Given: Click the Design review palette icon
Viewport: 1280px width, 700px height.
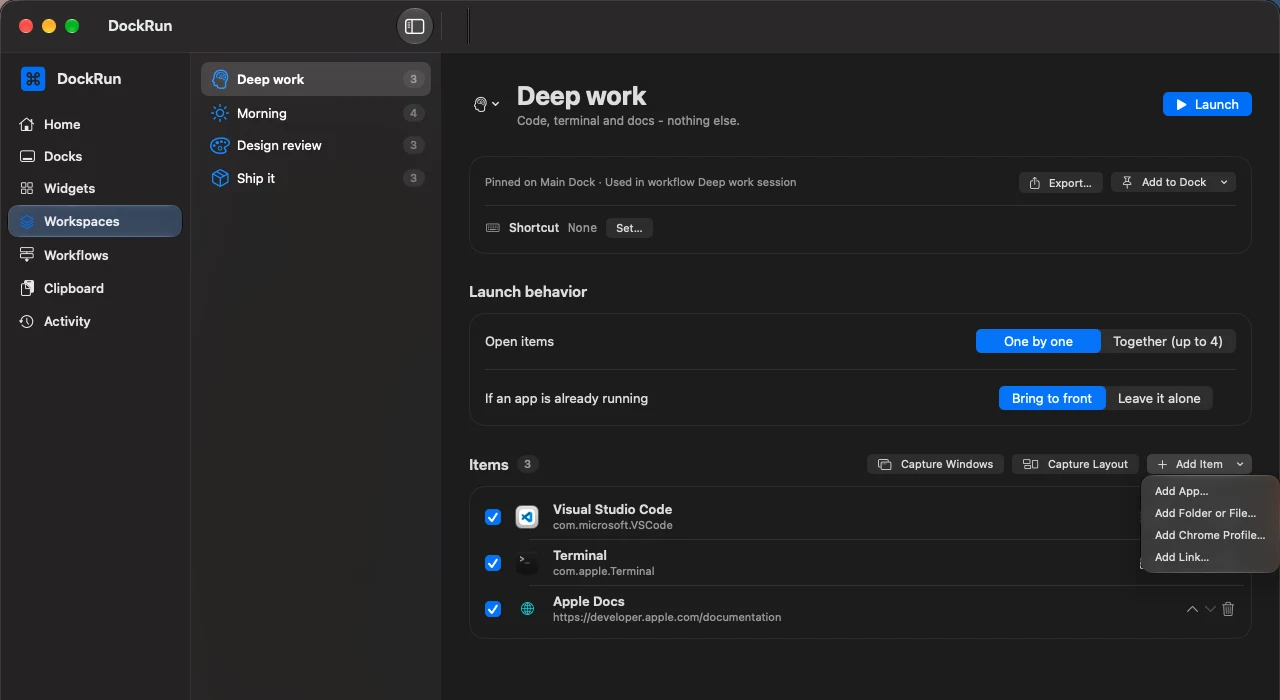Looking at the screenshot, I should coord(220,145).
